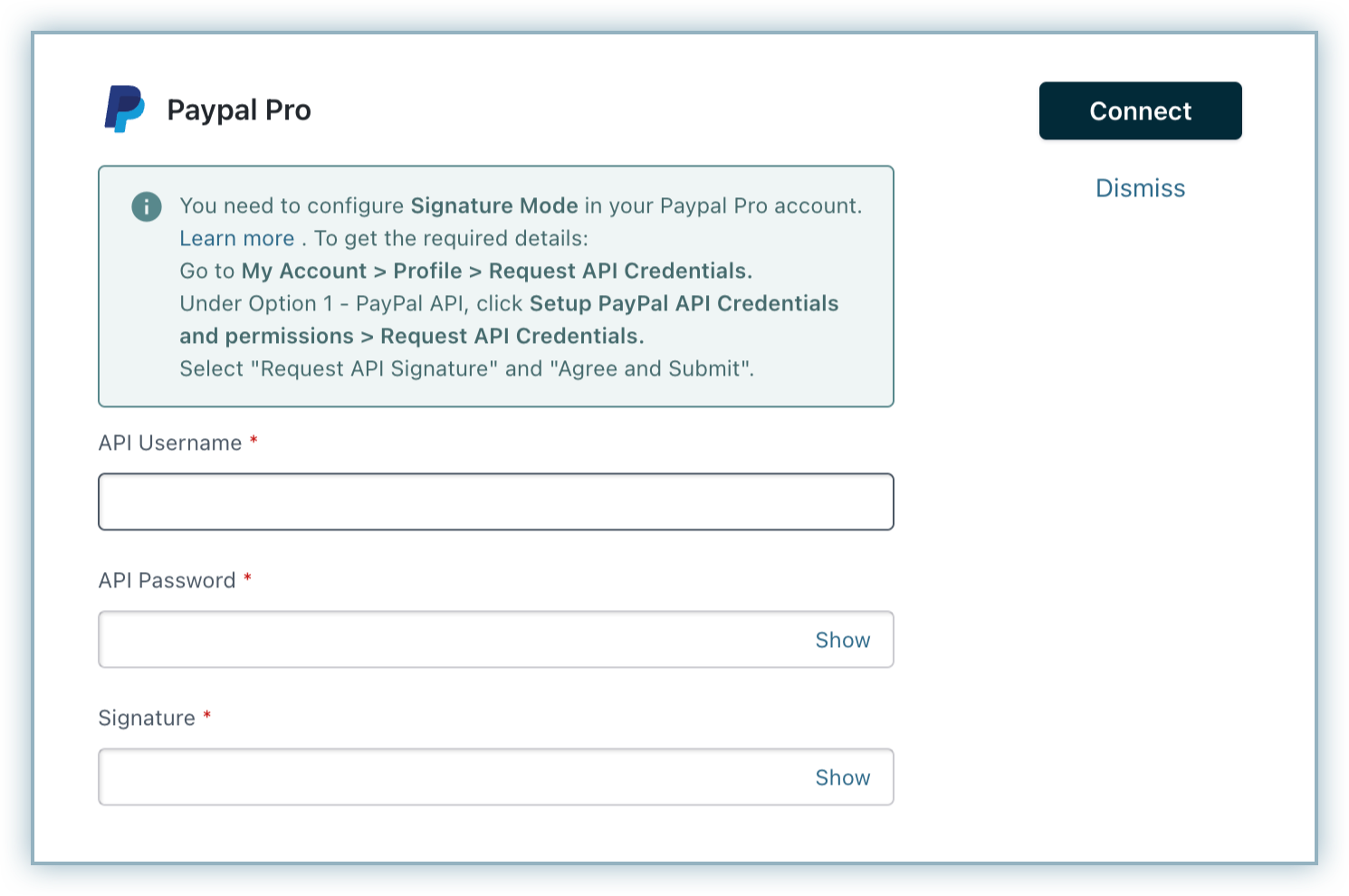Click the Signature field label
Image resolution: width=1349 pixels, height=896 pixels.
pyautogui.click(x=147, y=719)
